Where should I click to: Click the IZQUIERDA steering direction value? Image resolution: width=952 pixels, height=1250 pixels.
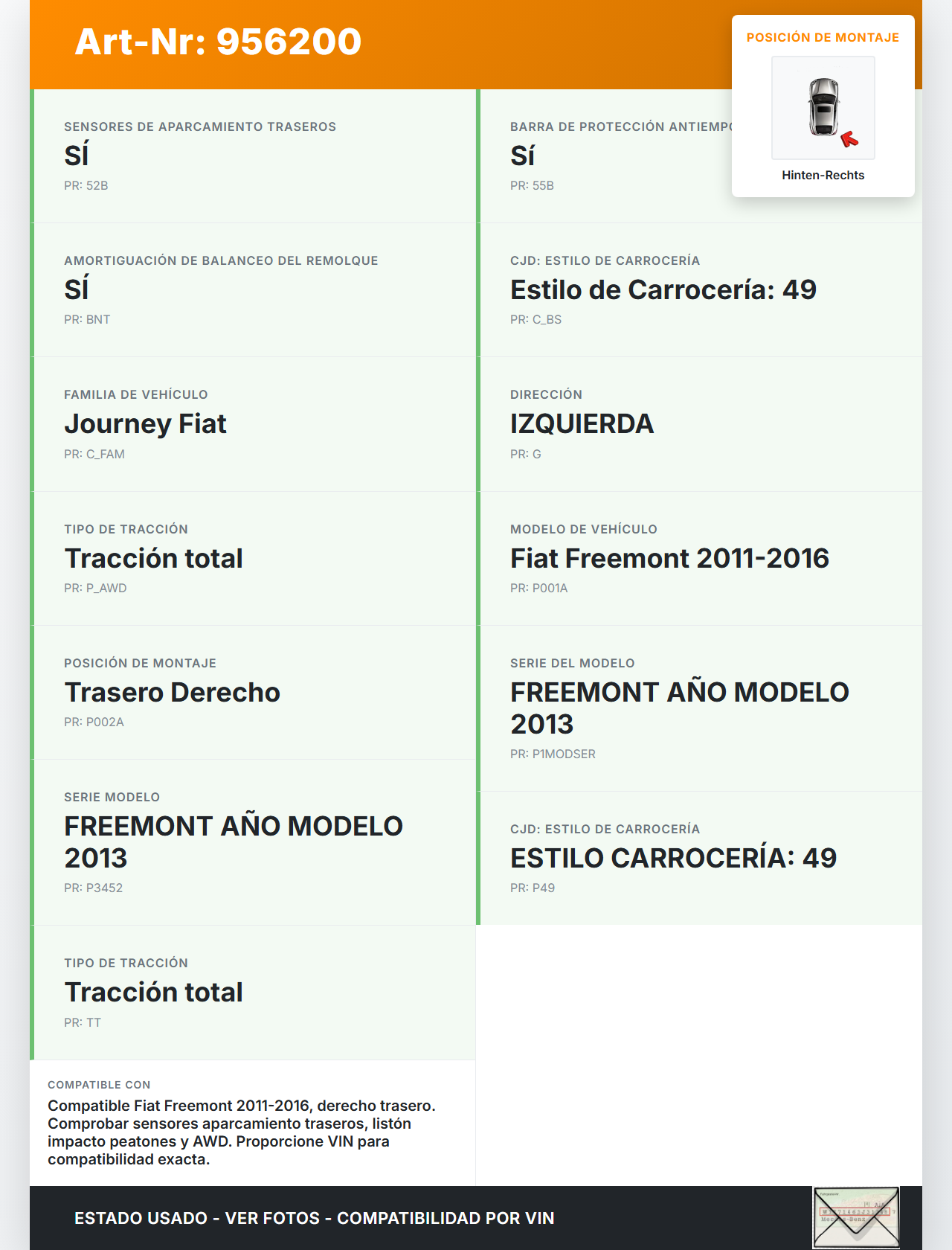582,424
